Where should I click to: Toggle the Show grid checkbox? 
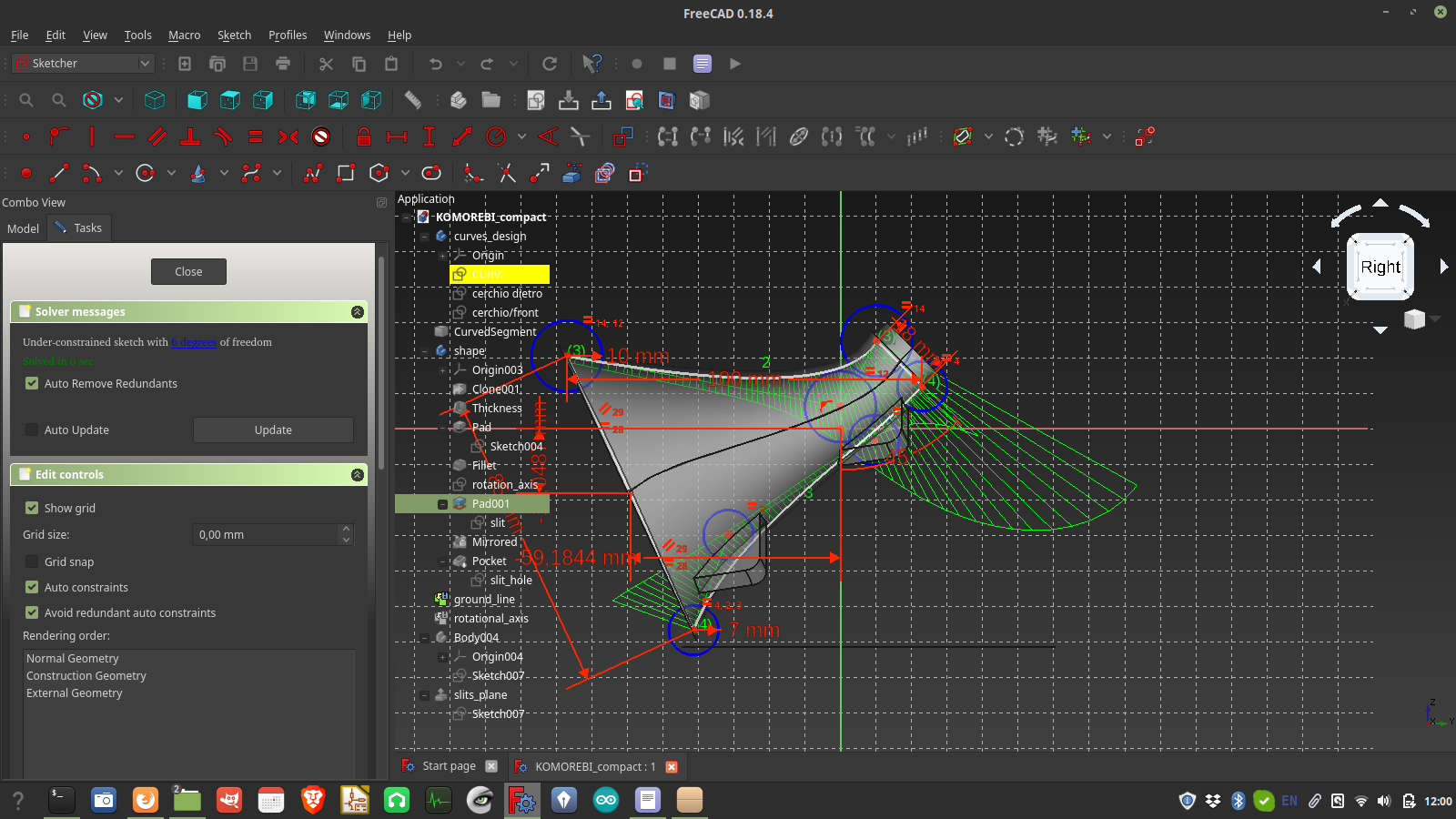32,508
